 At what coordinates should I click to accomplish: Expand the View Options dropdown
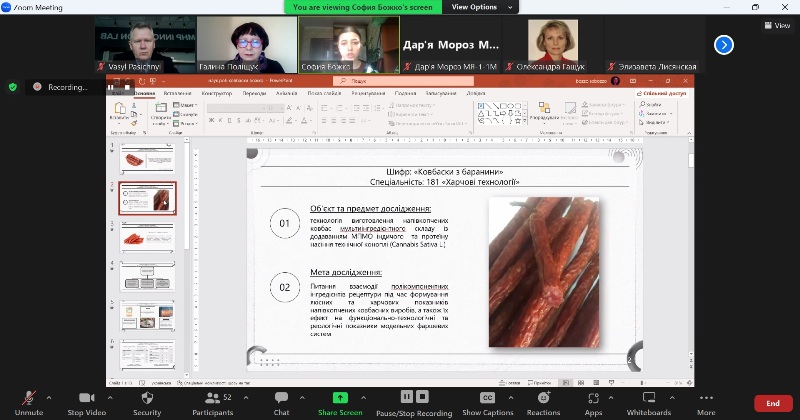click(x=479, y=7)
